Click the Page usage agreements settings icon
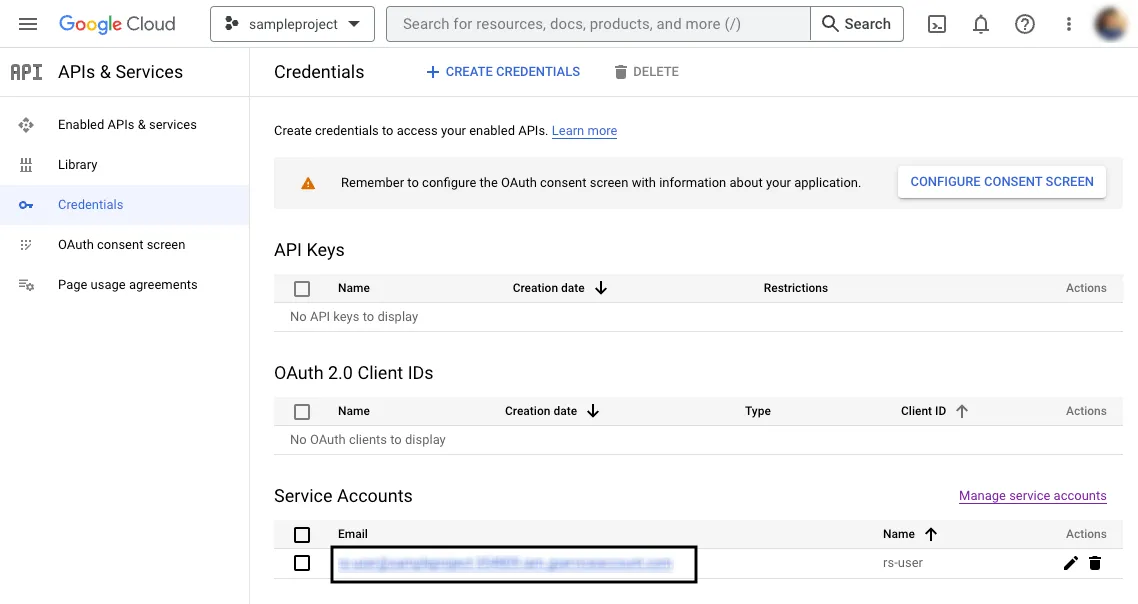The image size is (1138, 604). coord(26,285)
